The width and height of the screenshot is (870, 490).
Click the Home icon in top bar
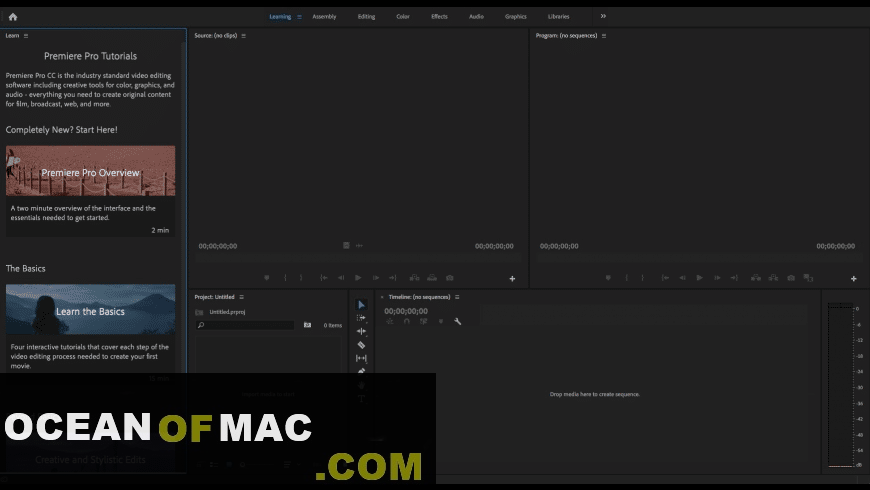pyautogui.click(x=13, y=16)
